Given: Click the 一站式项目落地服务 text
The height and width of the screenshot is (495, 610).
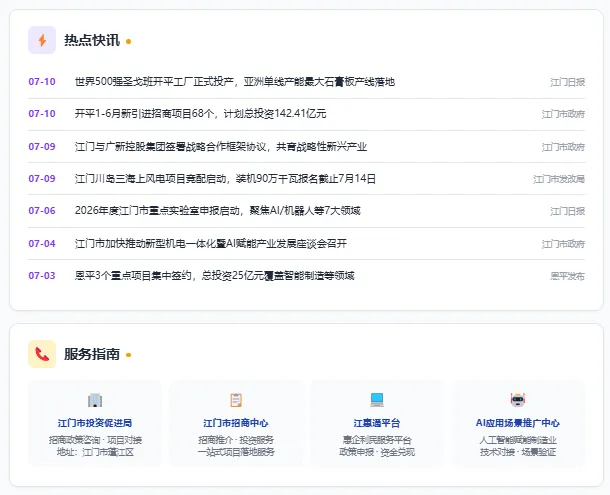Looking at the screenshot, I should pos(236,452).
